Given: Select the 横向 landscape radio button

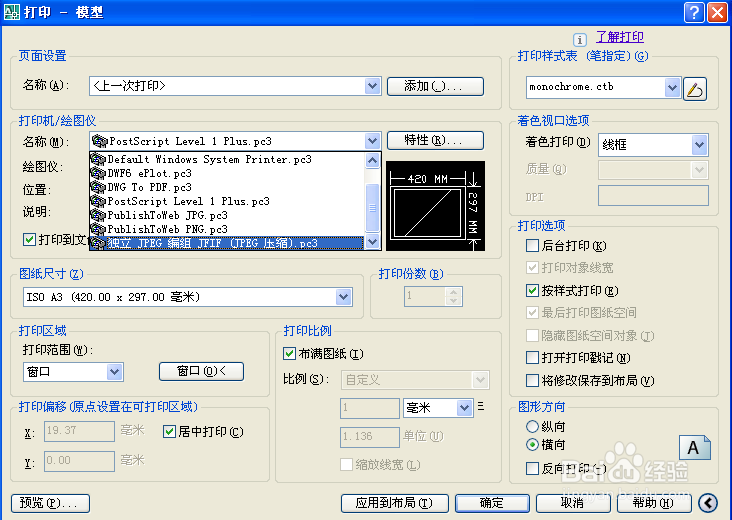Looking at the screenshot, I should (532, 444).
